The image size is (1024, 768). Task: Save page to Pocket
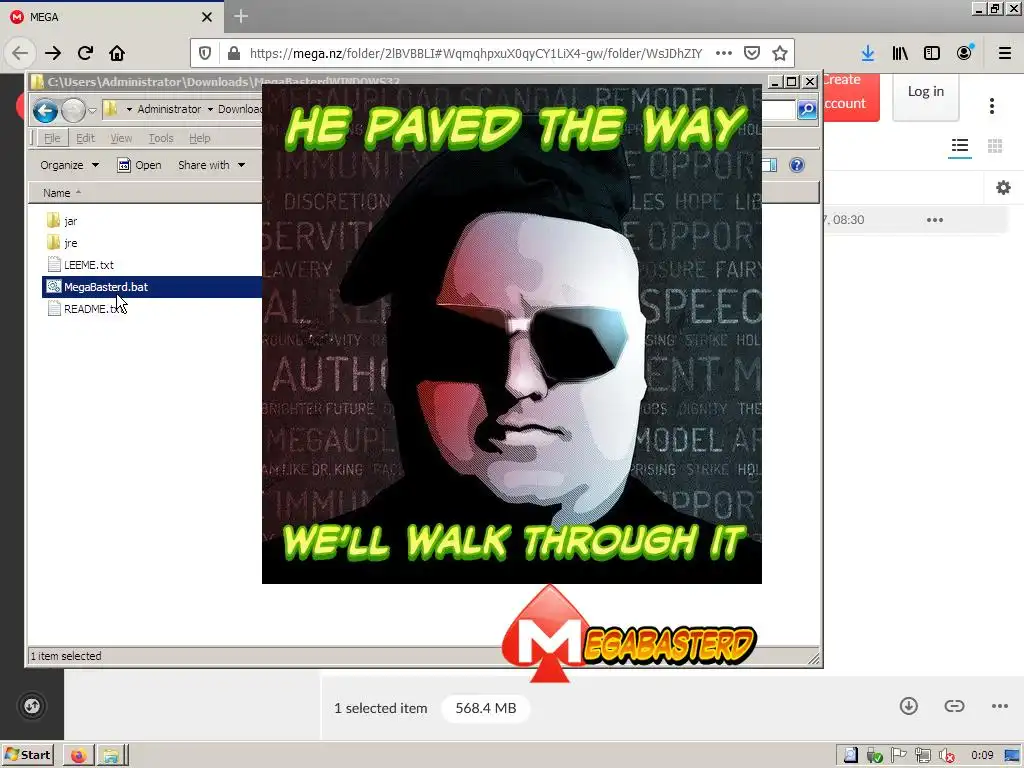coord(752,53)
